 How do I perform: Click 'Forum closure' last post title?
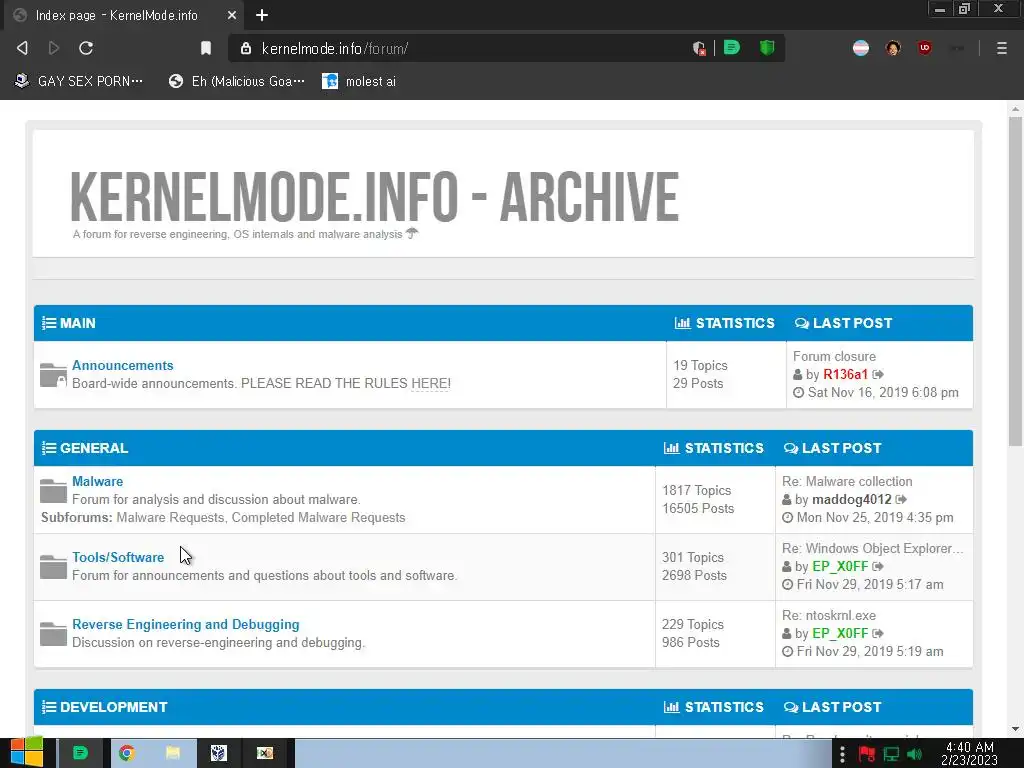834,357
